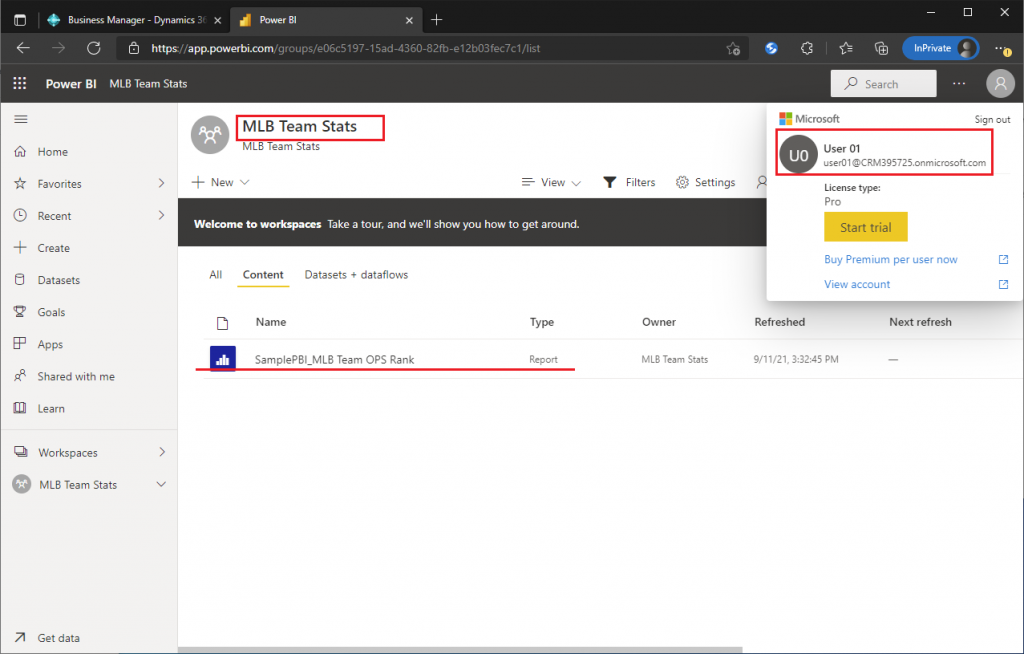The width and height of the screenshot is (1024, 654).
Task: Open a new browser tab
Action: 436,20
